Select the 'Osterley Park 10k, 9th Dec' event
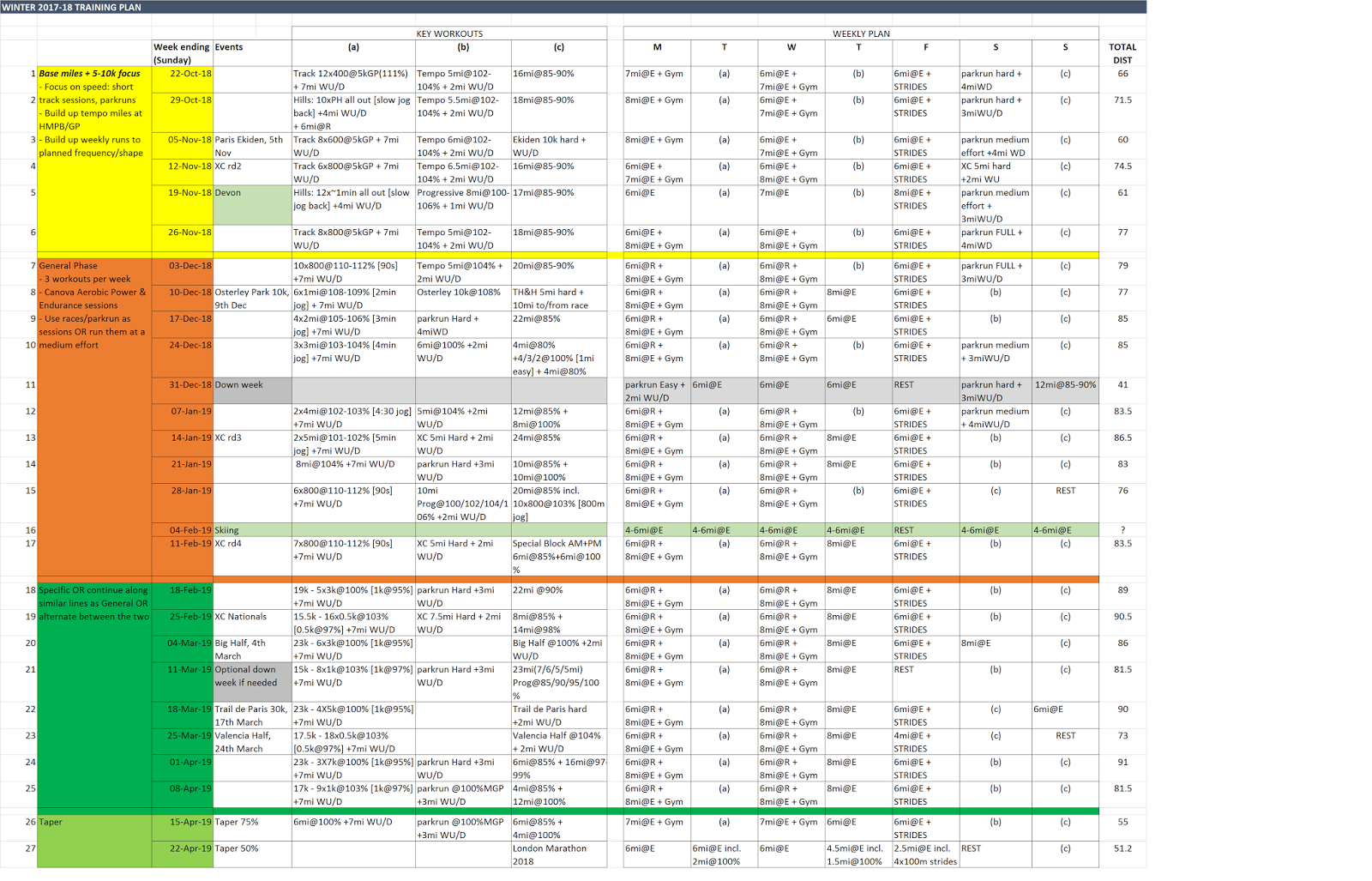This screenshot has height=881, width=1372. click(252, 299)
